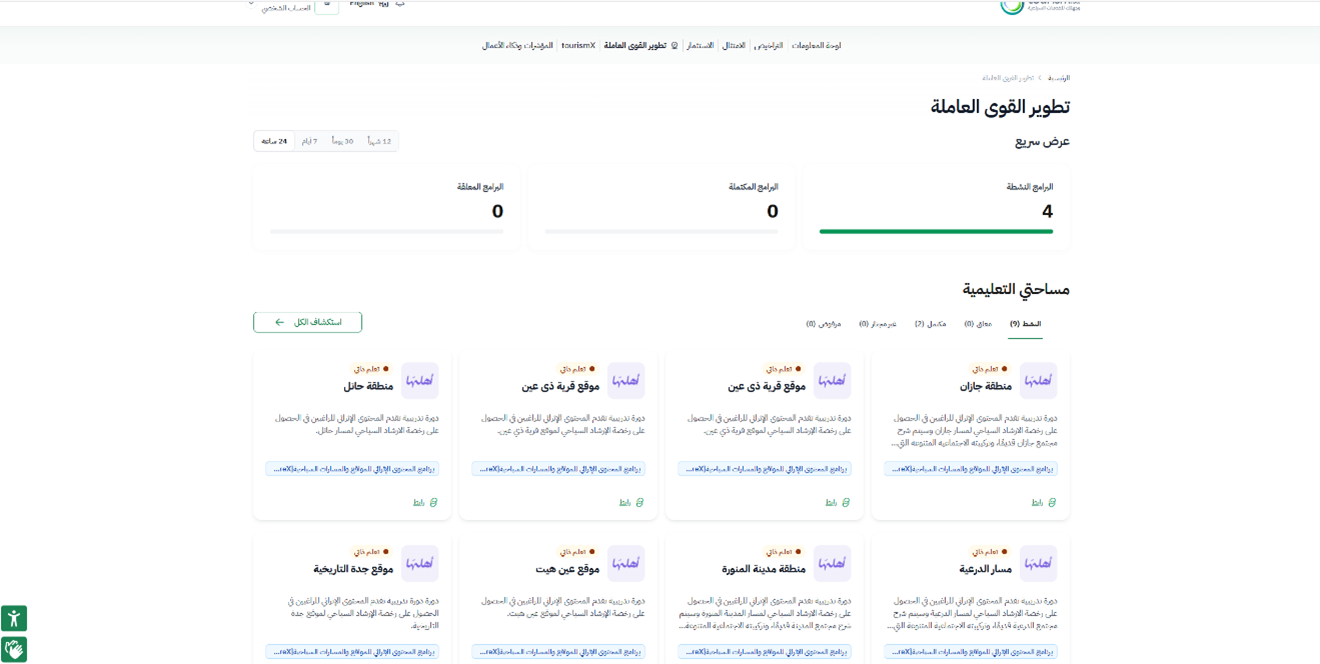Open التراخيص in the navigation bar

[769, 46]
